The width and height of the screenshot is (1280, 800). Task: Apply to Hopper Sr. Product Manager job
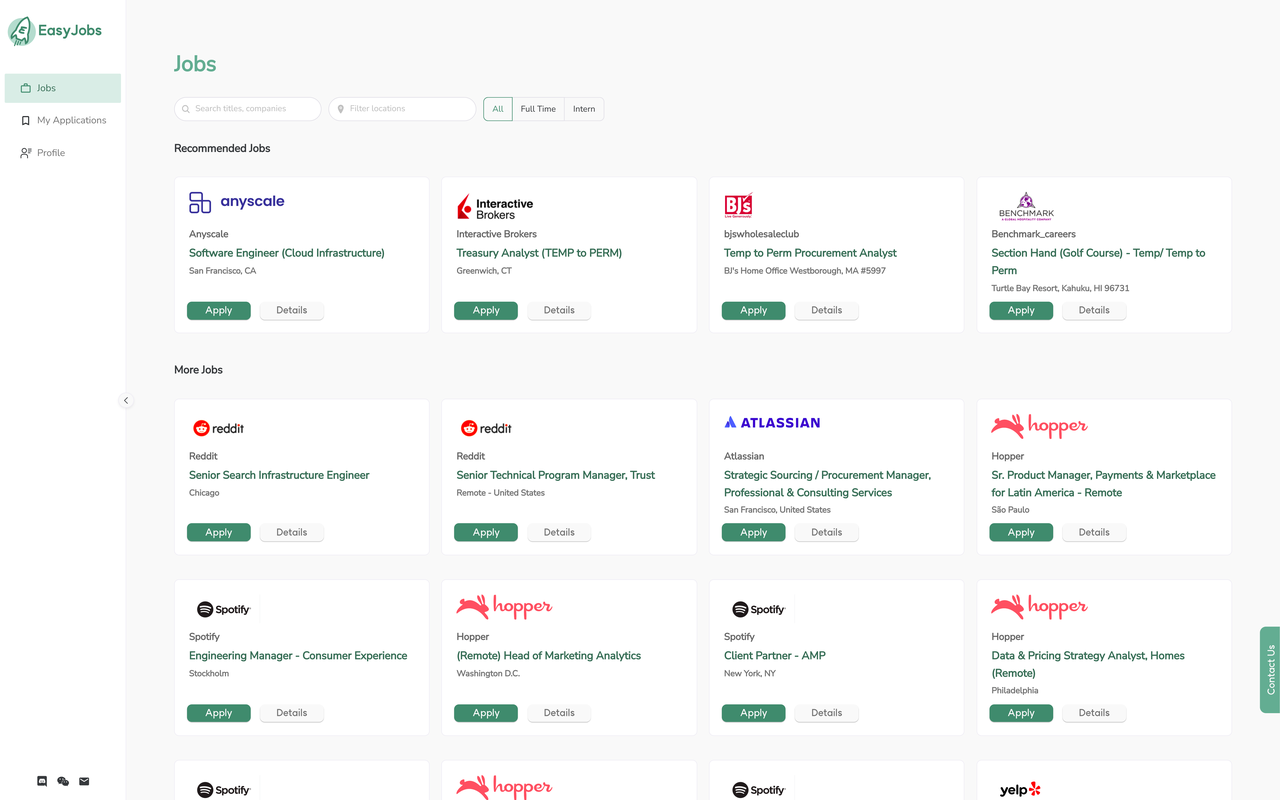[x=1021, y=533]
